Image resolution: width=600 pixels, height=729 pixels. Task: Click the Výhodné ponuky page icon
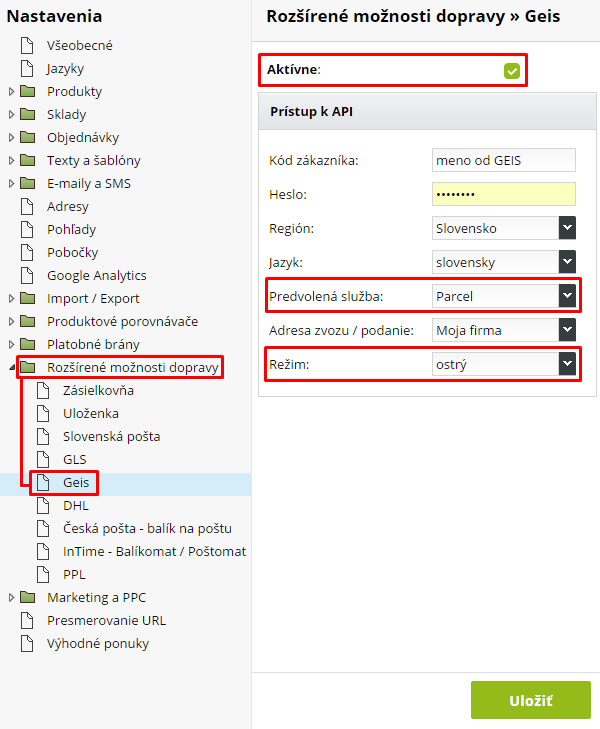[28, 643]
